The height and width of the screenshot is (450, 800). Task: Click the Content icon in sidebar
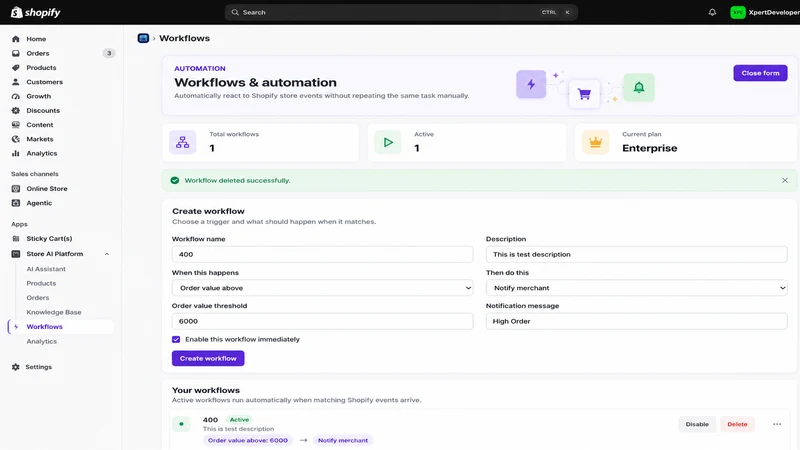click(x=16, y=124)
